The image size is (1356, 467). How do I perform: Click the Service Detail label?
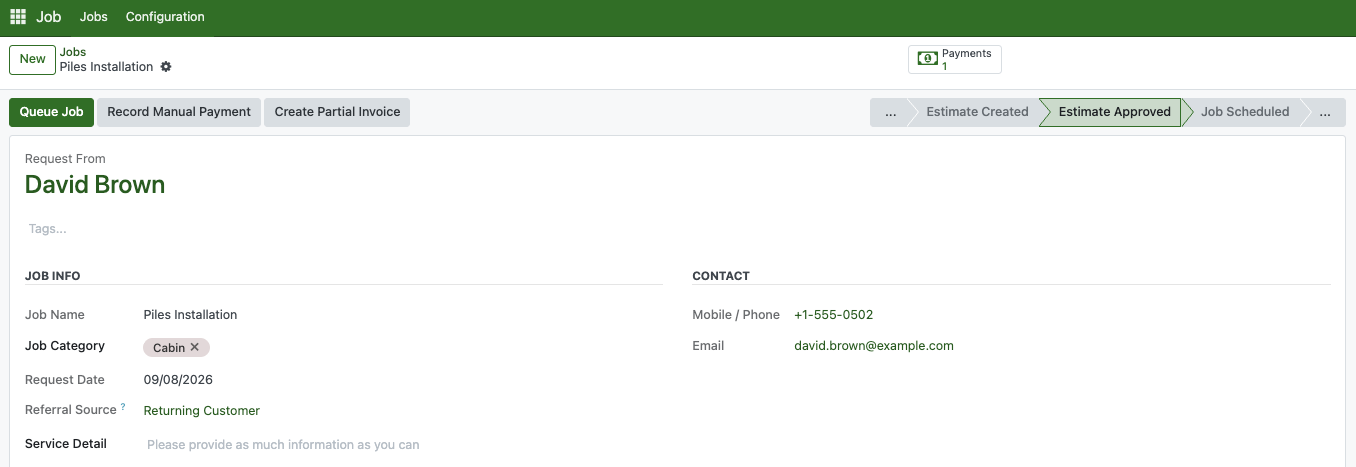coord(66,444)
